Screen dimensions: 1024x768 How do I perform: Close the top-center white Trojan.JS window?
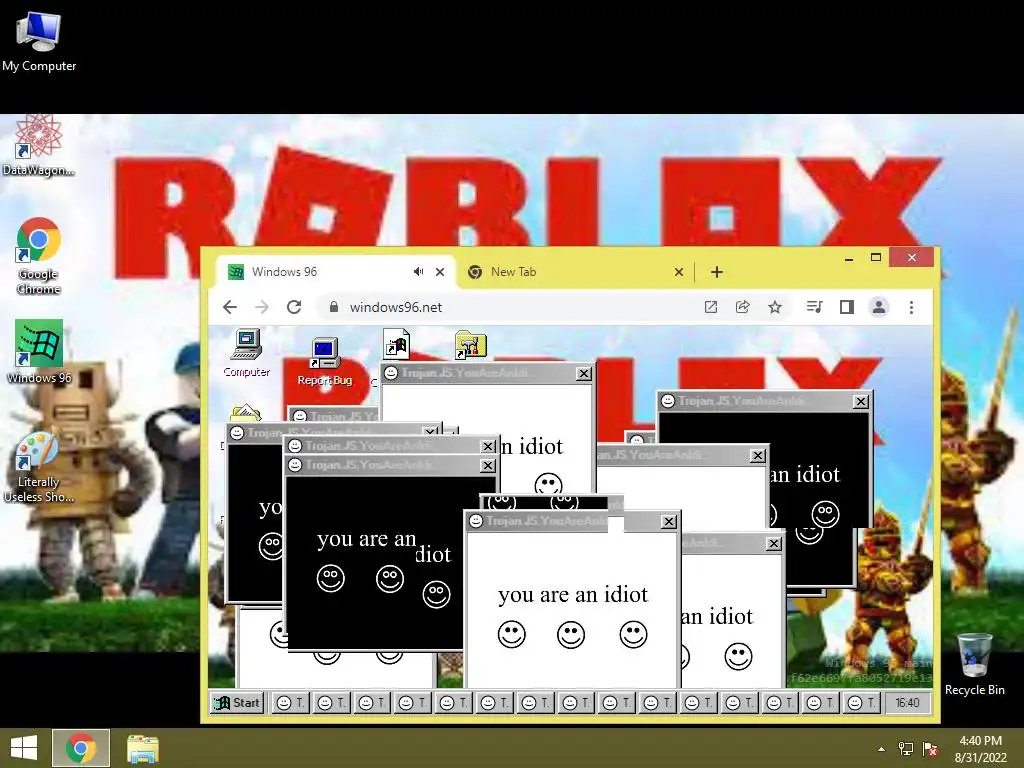pyautogui.click(x=584, y=374)
